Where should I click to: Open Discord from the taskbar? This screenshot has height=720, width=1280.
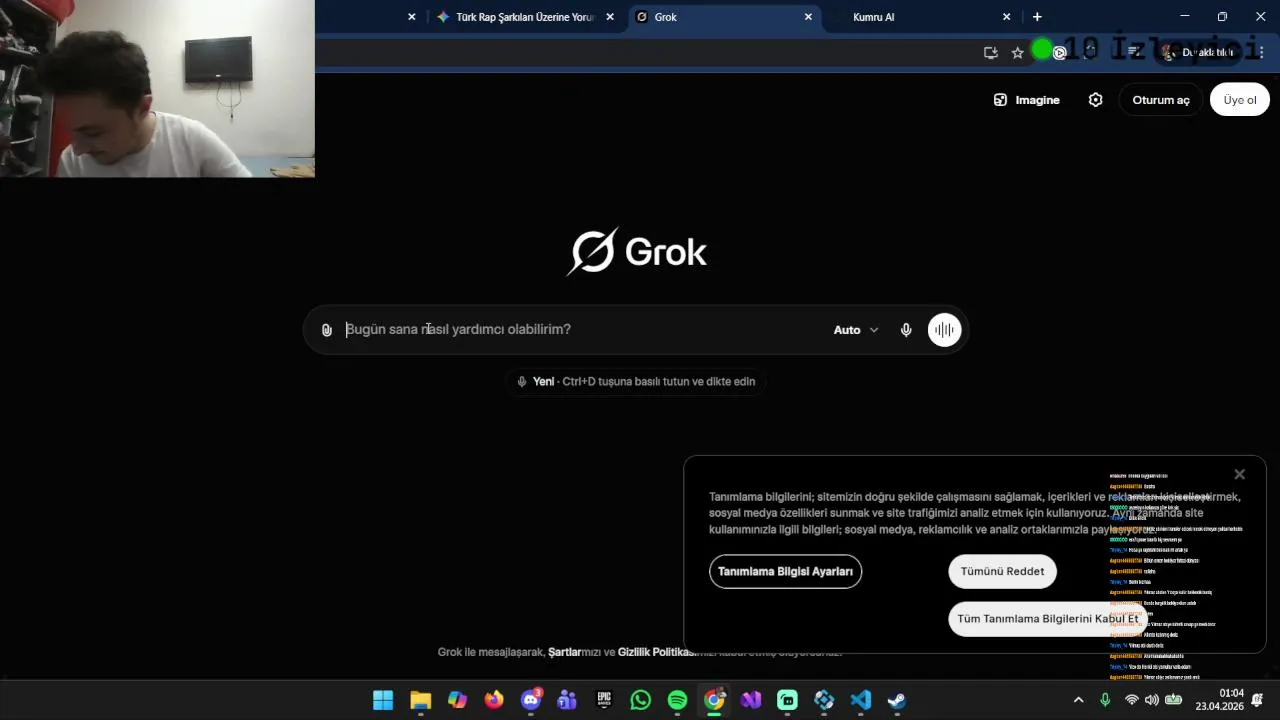click(x=531, y=700)
